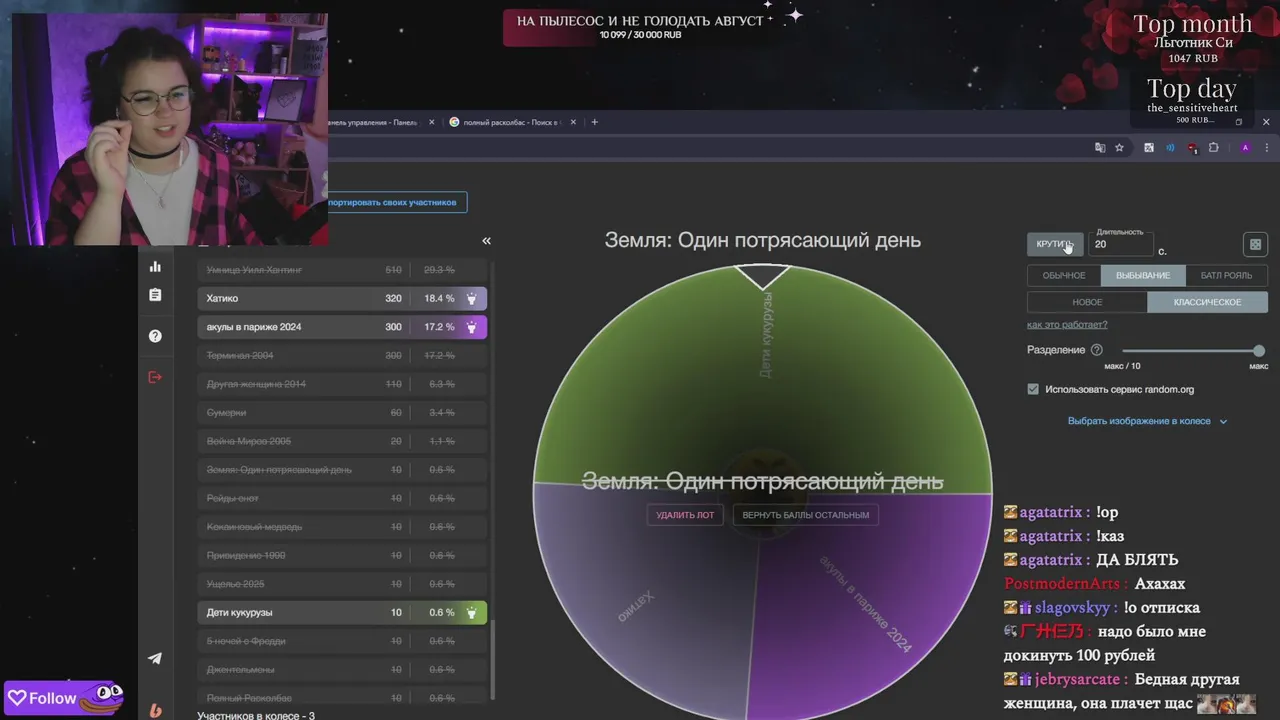
Task: Click the gray Хатико wheel segment
Action: click(645, 600)
